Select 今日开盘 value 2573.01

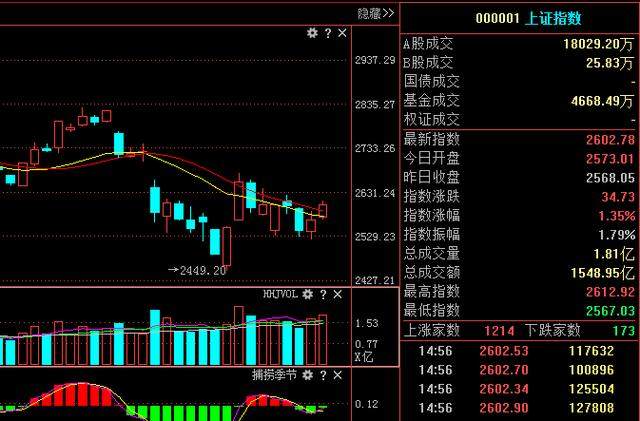(x=611, y=159)
